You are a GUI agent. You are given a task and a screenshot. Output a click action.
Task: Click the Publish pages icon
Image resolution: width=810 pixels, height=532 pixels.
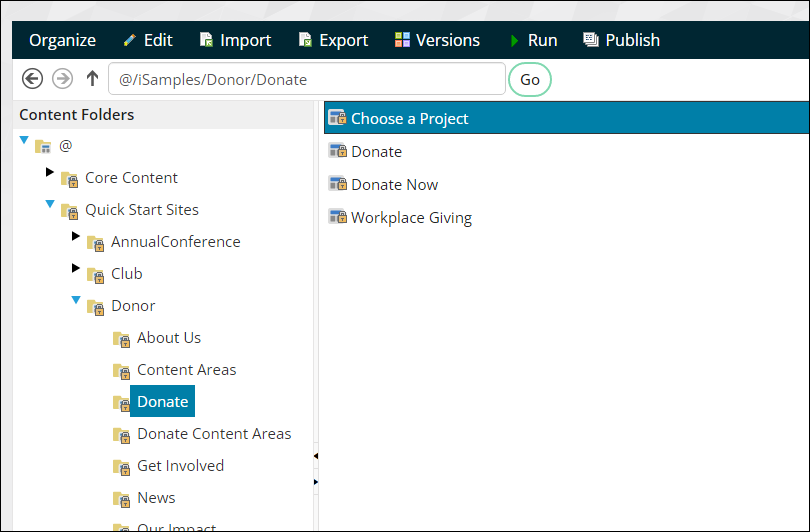(x=590, y=40)
